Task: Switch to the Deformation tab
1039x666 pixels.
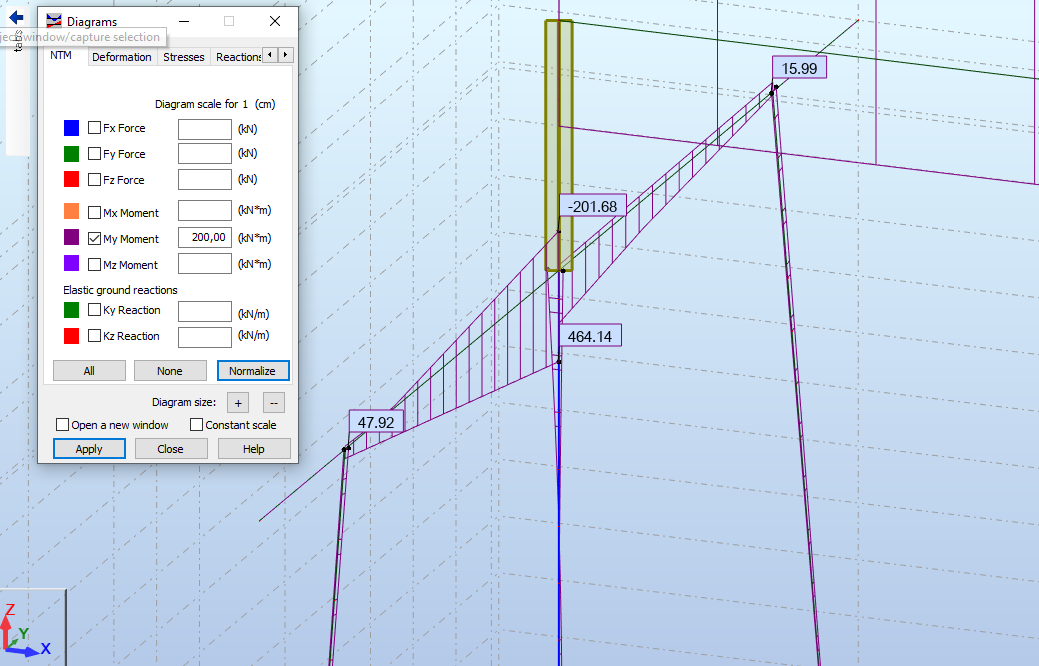Action: 122,57
